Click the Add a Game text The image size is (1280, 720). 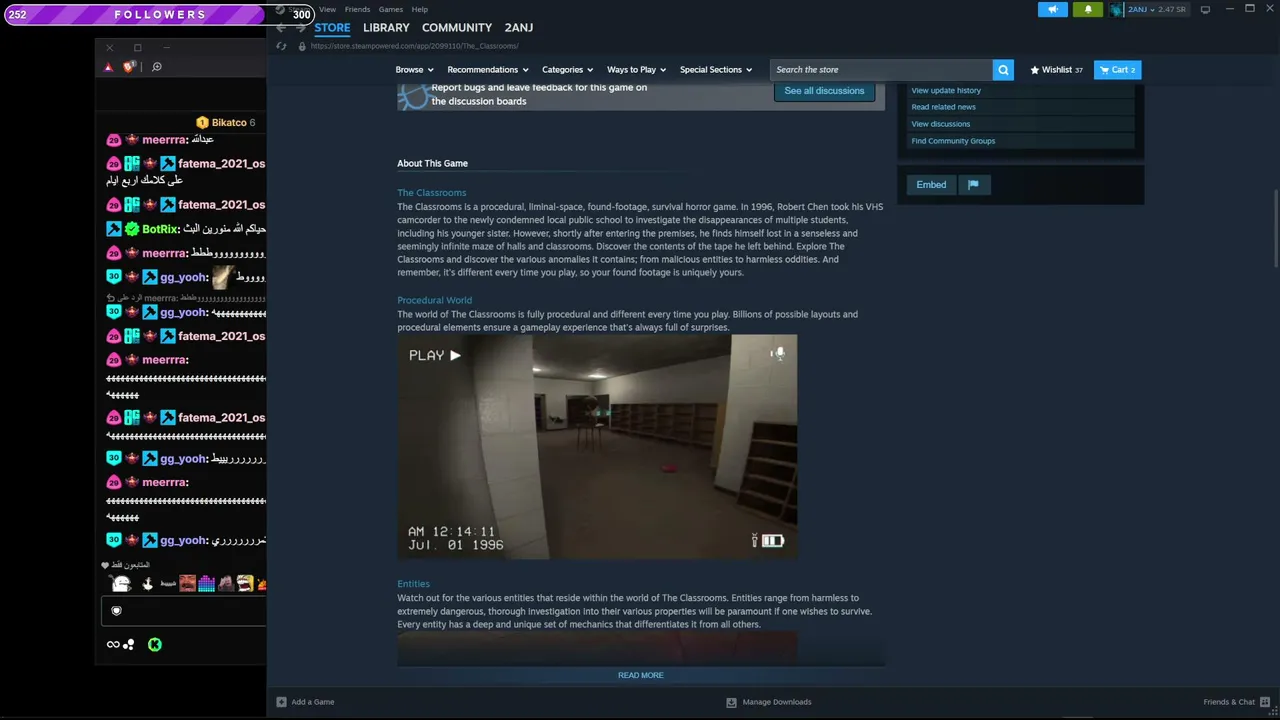point(313,702)
